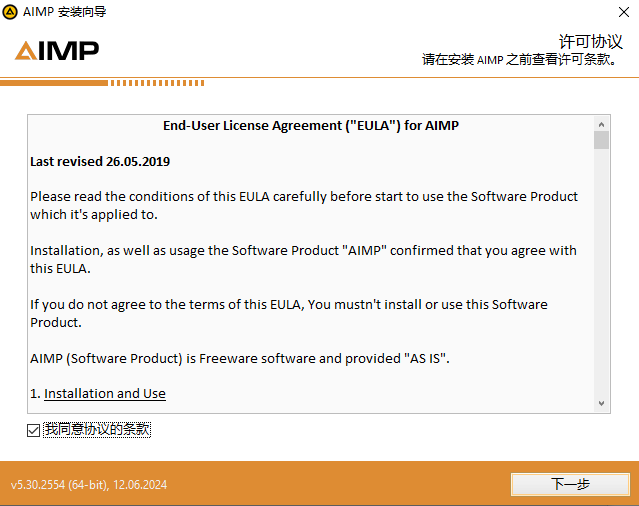The width and height of the screenshot is (639, 506).
Task: Click the empty scrollbar track below the thumb
Action: tap(601, 280)
